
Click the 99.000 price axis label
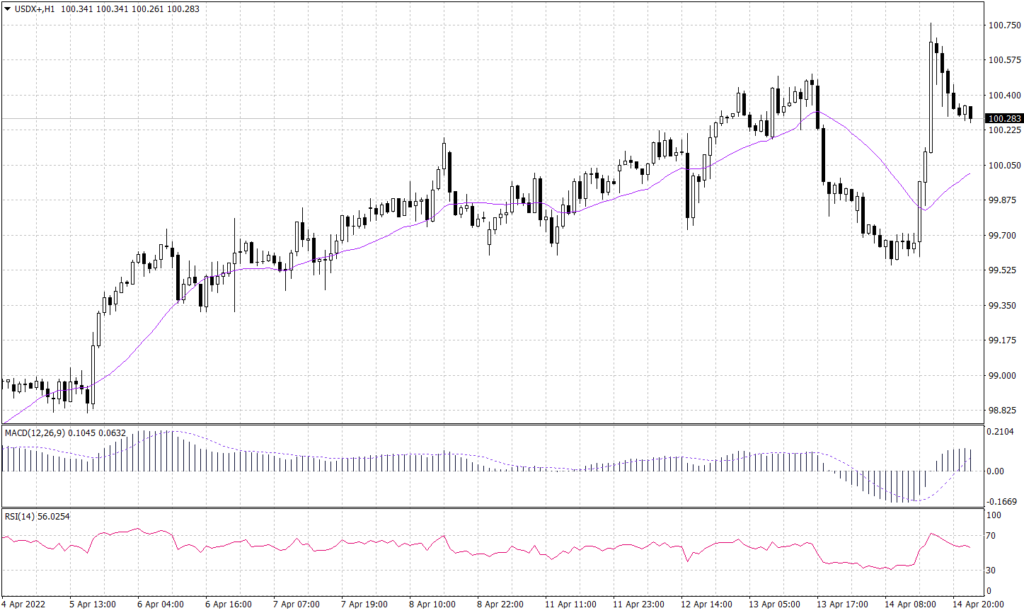(x=1000, y=375)
